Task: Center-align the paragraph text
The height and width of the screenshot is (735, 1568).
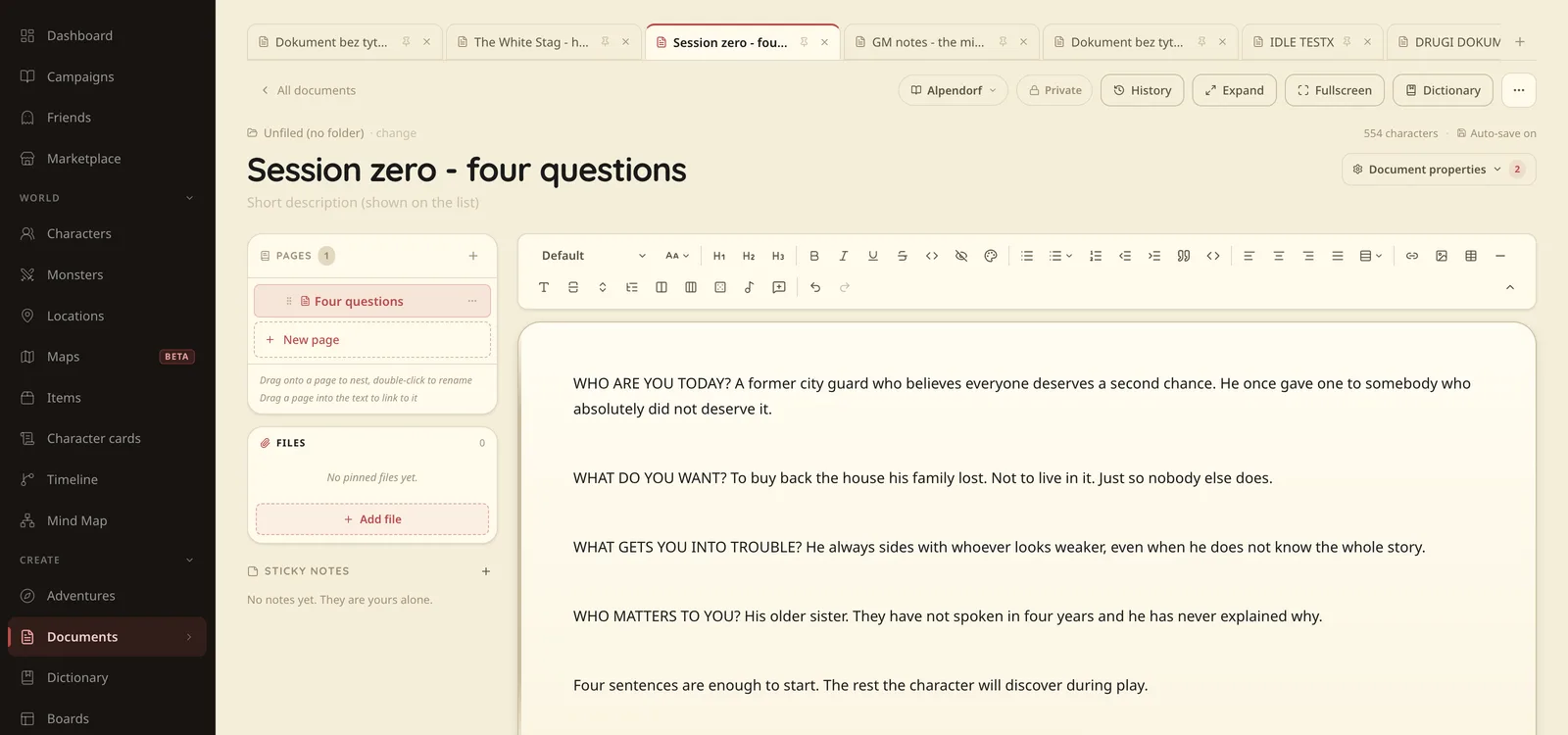Action: click(x=1279, y=256)
